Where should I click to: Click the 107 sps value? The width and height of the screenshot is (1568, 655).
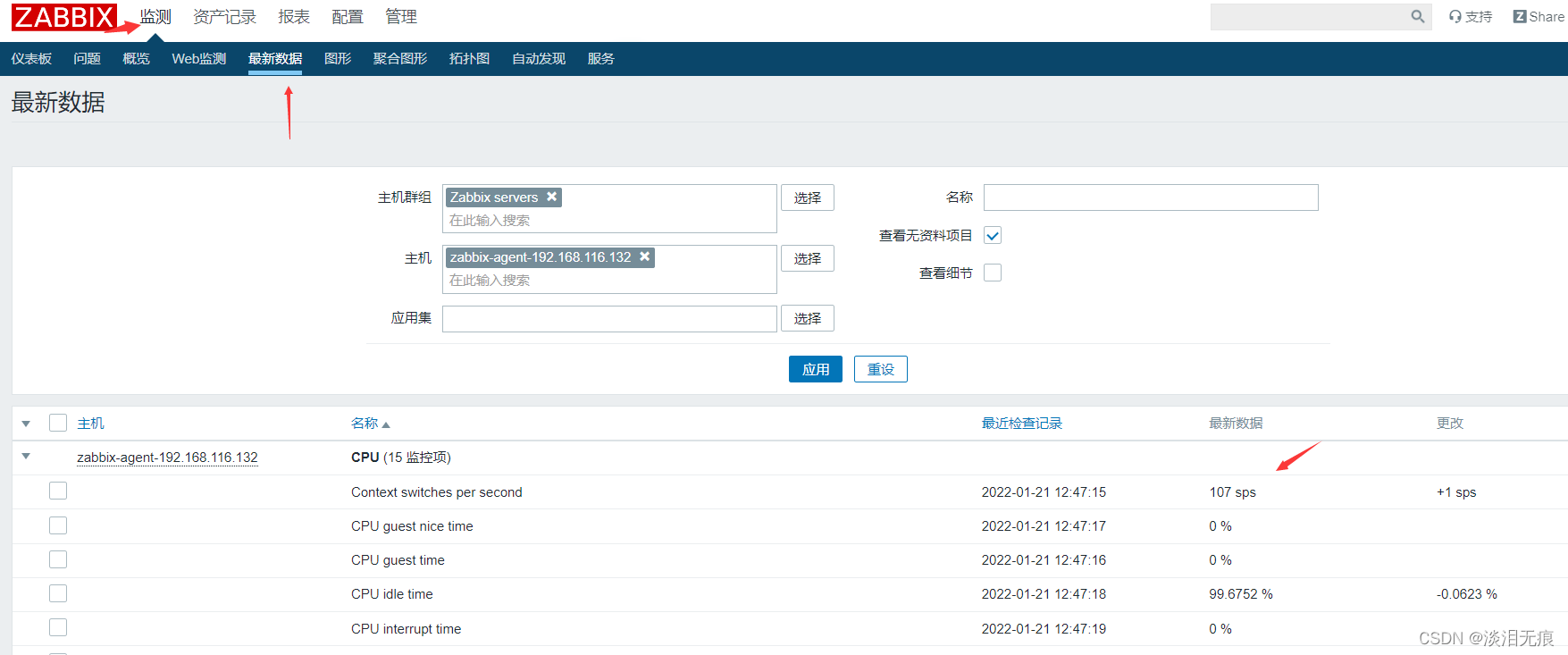tap(1232, 491)
